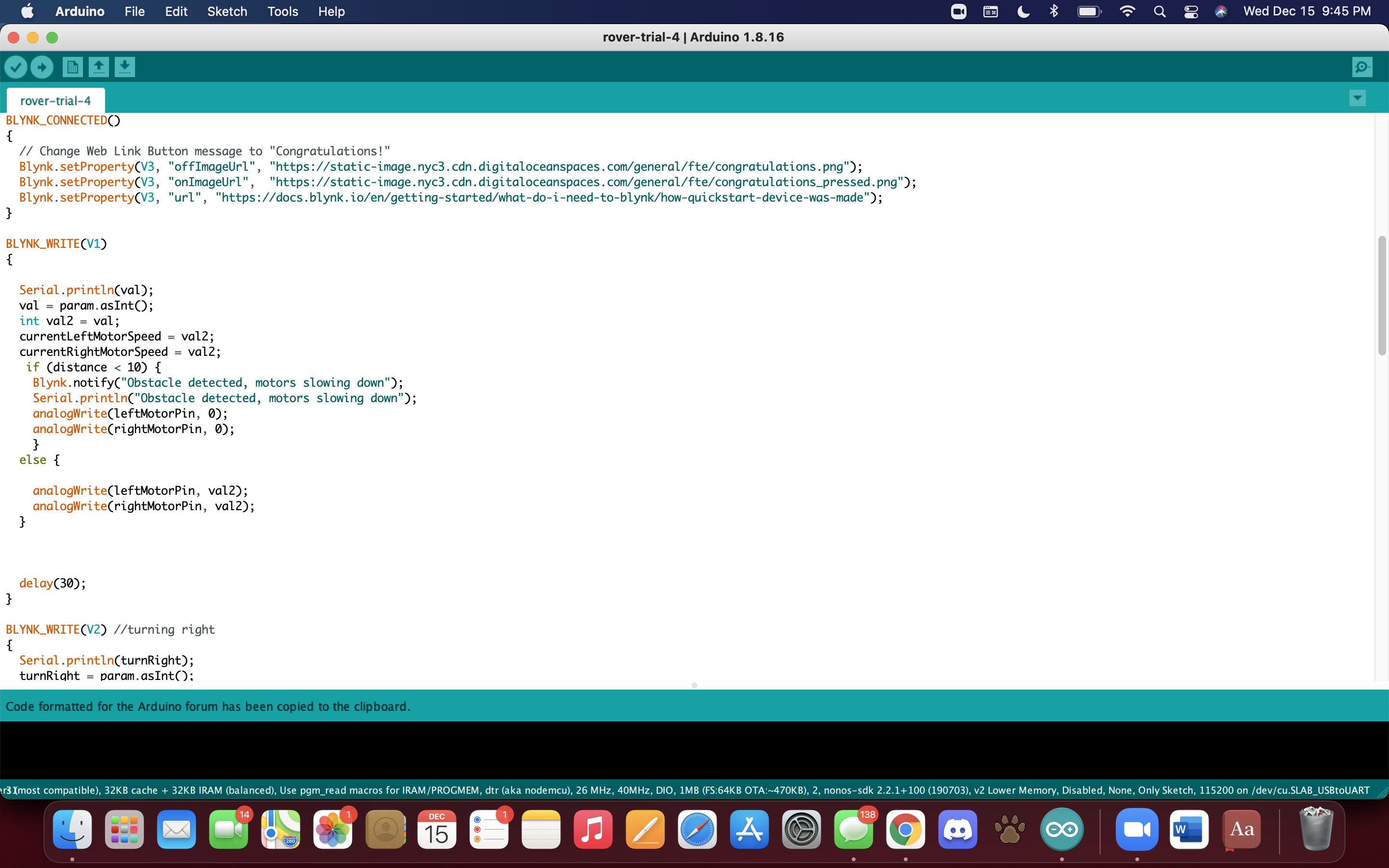Open the Wi-Fi status menu

tap(1127, 12)
